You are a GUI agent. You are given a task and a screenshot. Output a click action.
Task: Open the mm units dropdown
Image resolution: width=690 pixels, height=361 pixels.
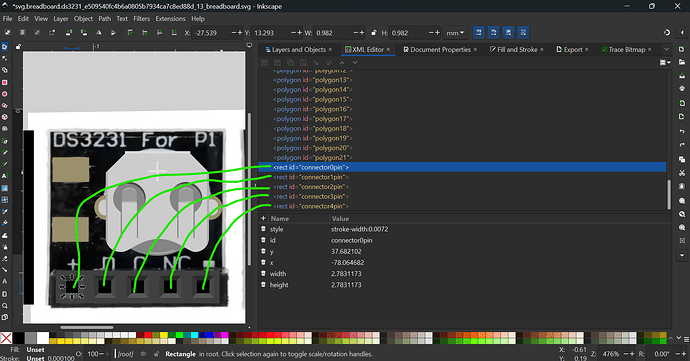[x=455, y=33]
